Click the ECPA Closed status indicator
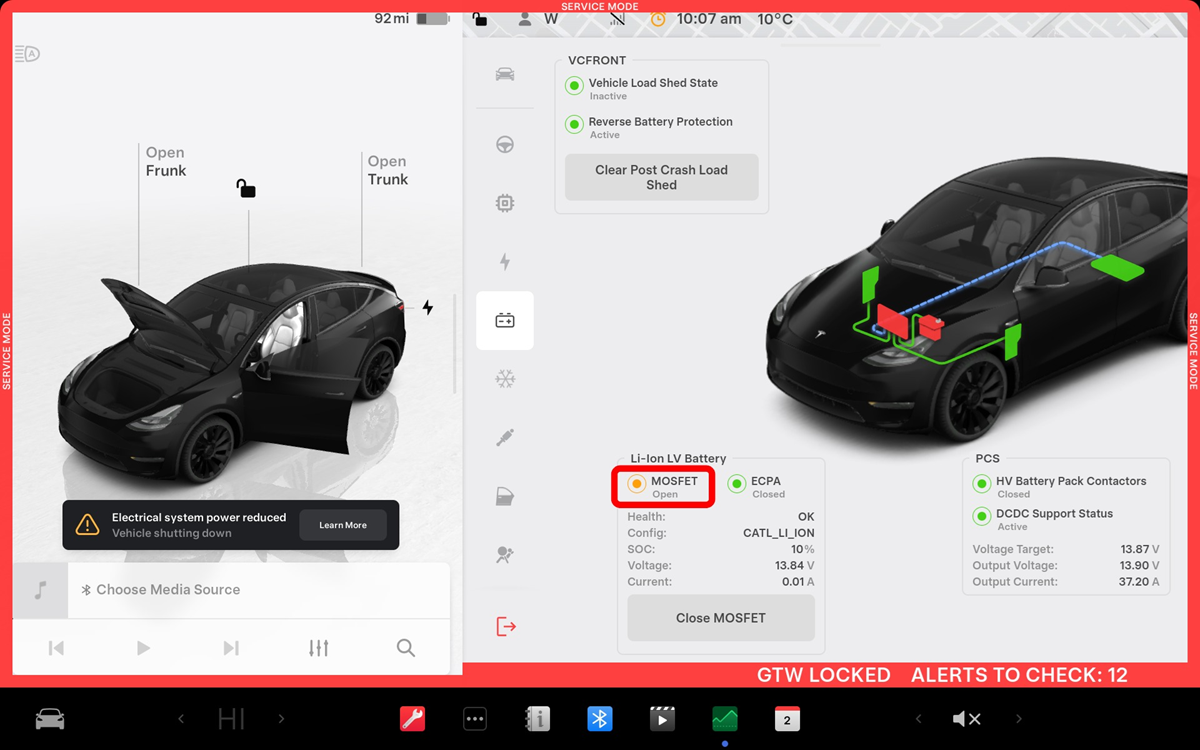The width and height of the screenshot is (1200, 750). point(737,484)
